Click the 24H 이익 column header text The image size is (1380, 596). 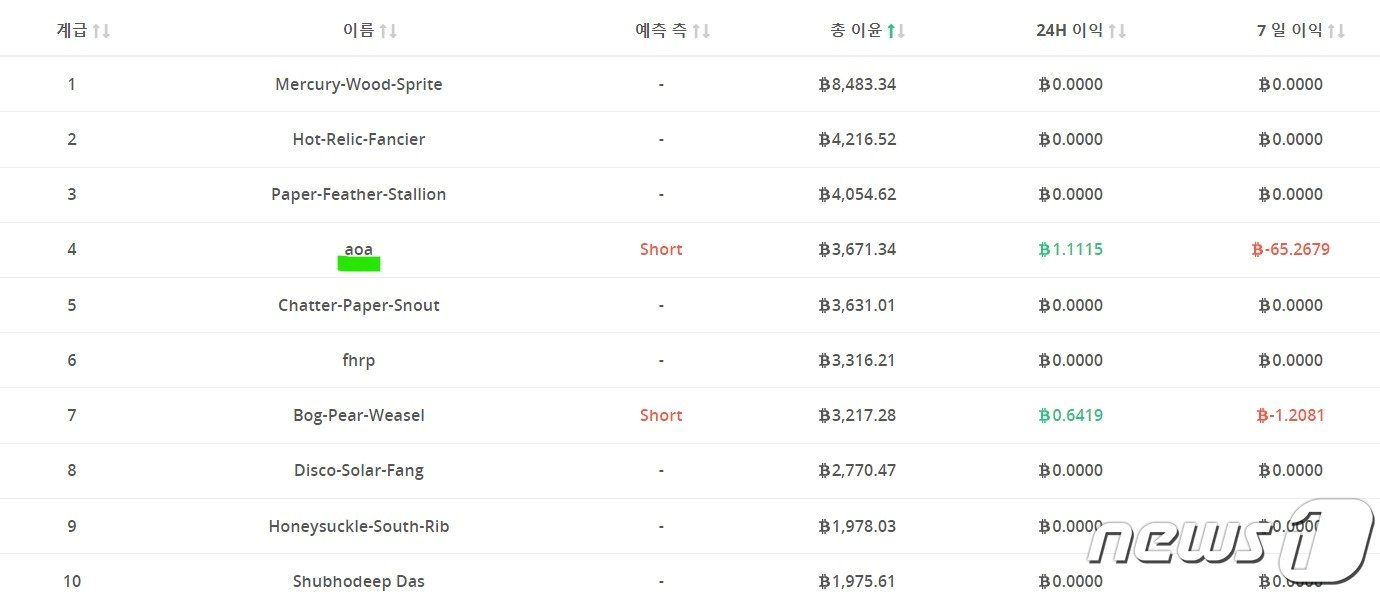pos(1069,31)
